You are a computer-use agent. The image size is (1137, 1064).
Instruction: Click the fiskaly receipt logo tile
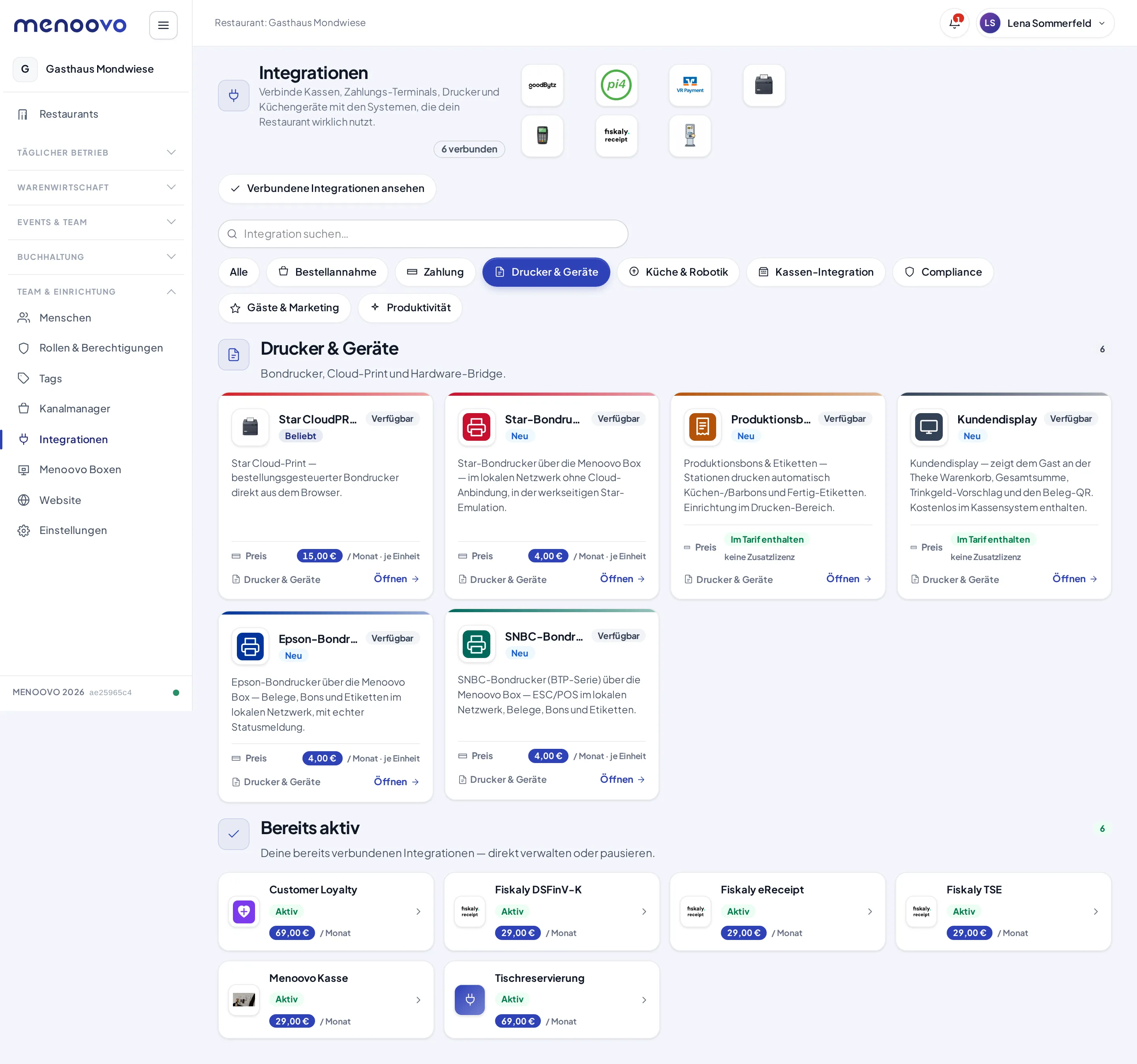616,135
